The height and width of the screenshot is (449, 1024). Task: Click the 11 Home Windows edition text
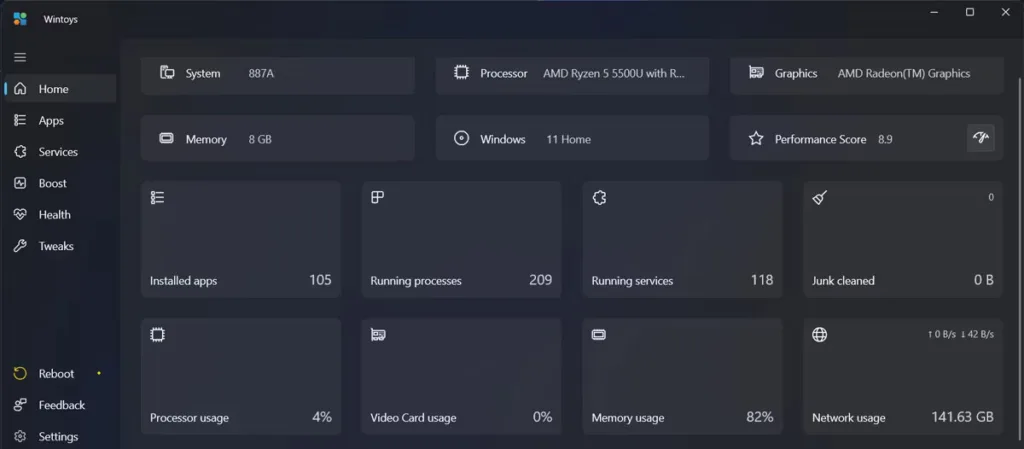pos(568,139)
